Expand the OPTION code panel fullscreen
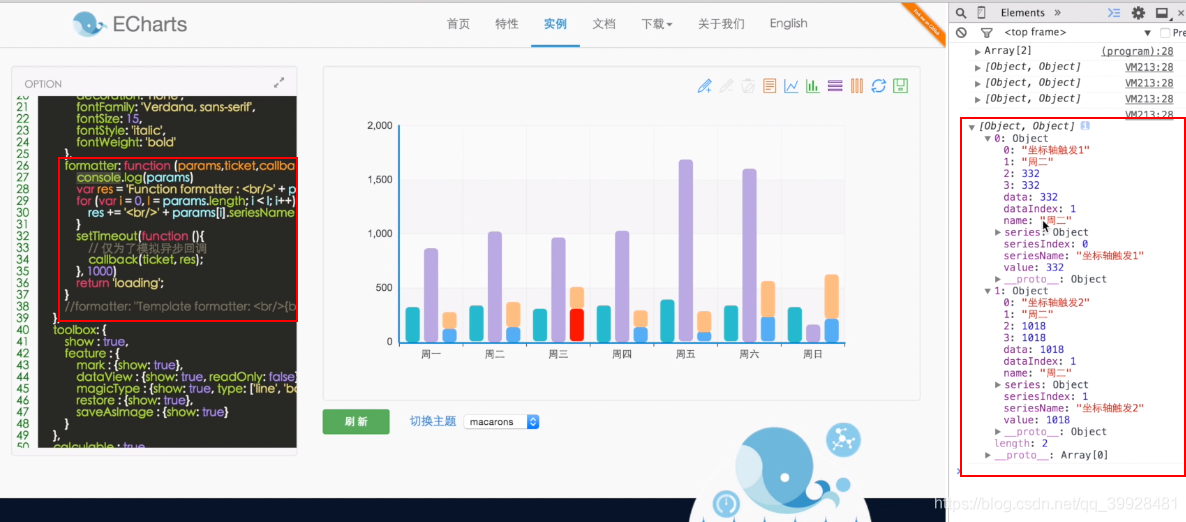This screenshot has height=522, width=1186. (278, 82)
